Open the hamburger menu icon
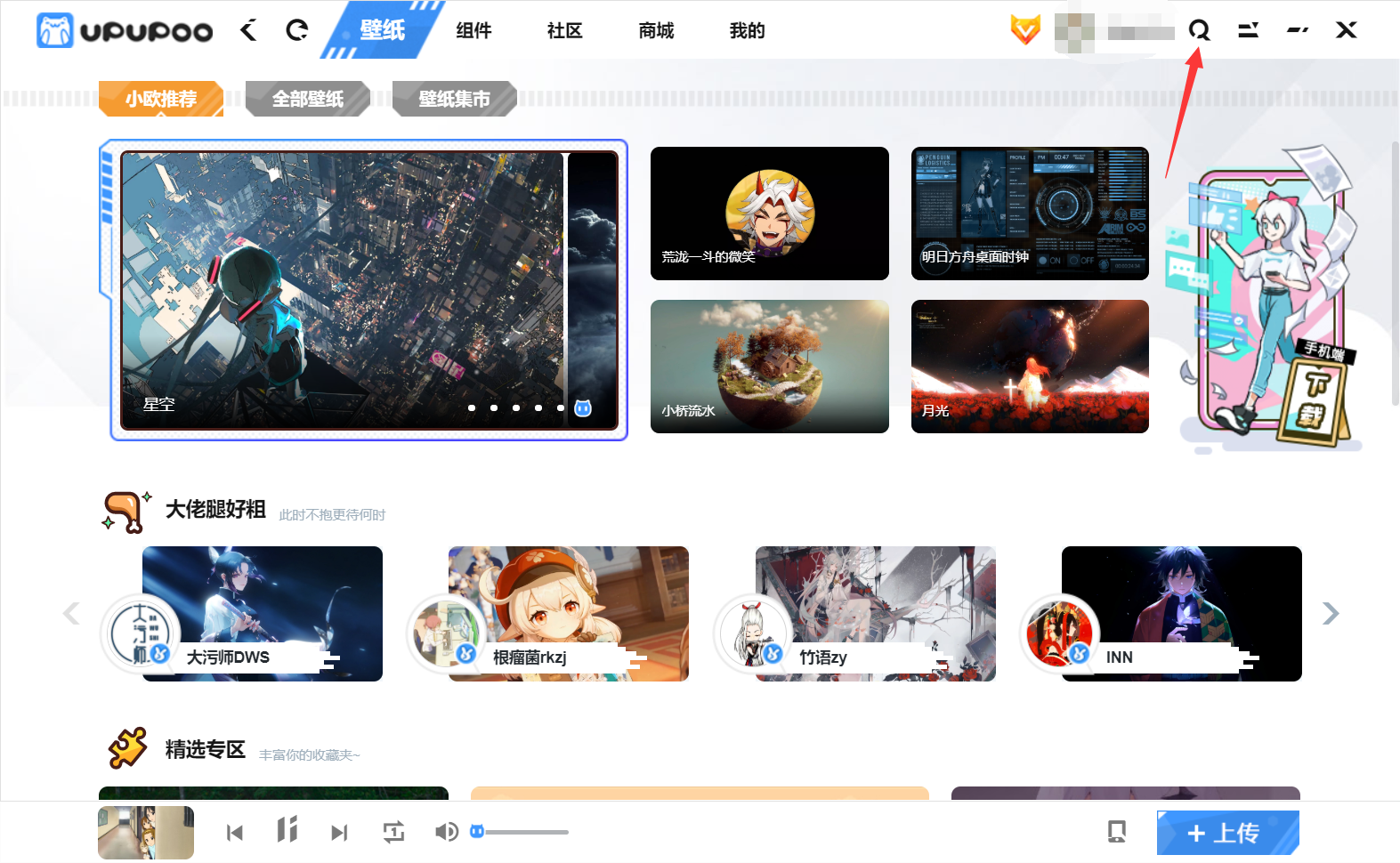The width and height of the screenshot is (1400, 863). tap(1248, 30)
